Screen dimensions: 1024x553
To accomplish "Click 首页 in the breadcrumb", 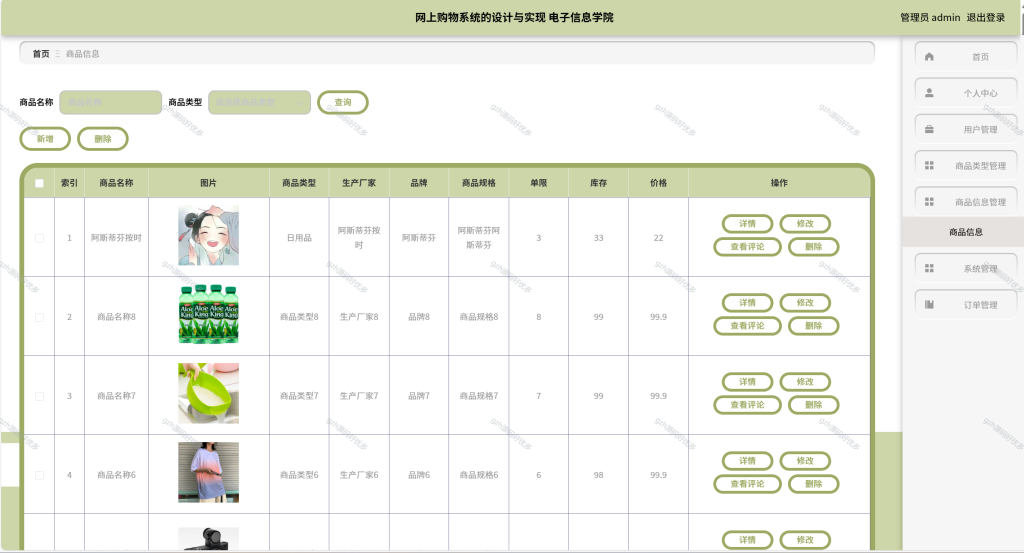I will 41,54.
